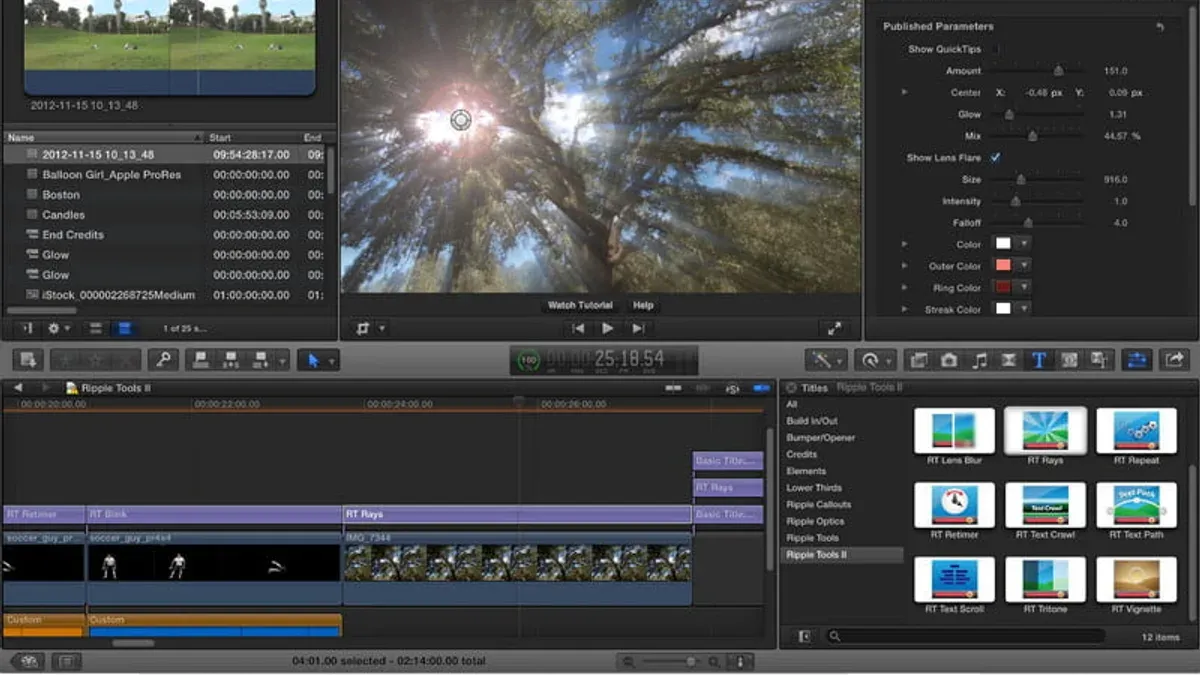Toggle the browser sidebar icon in Titles

coord(804,636)
